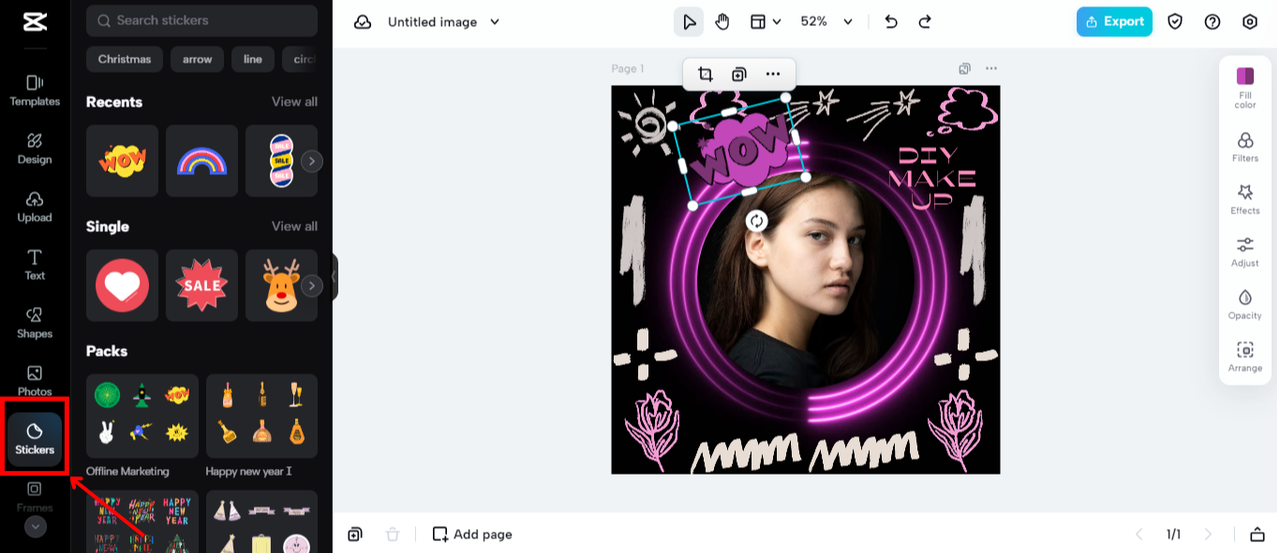Click the rotate handle below WOW sticker

[x=757, y=221]
